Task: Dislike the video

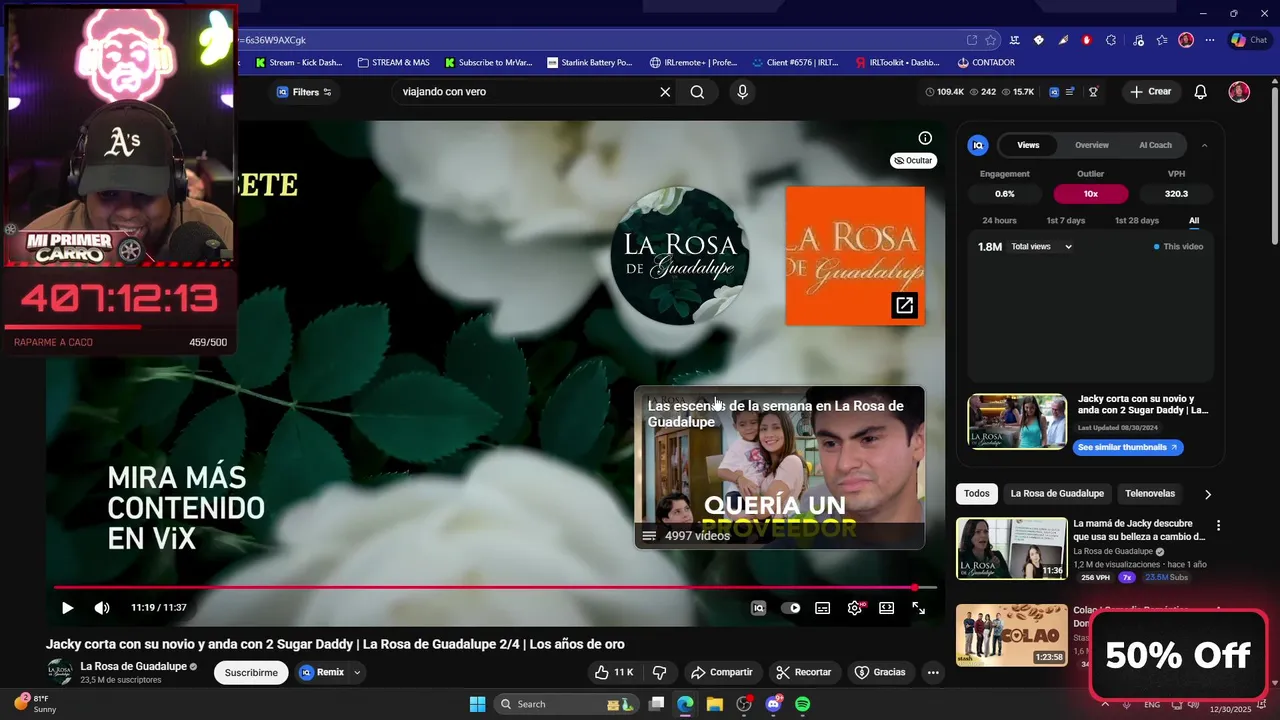Action: pos(659,673)
